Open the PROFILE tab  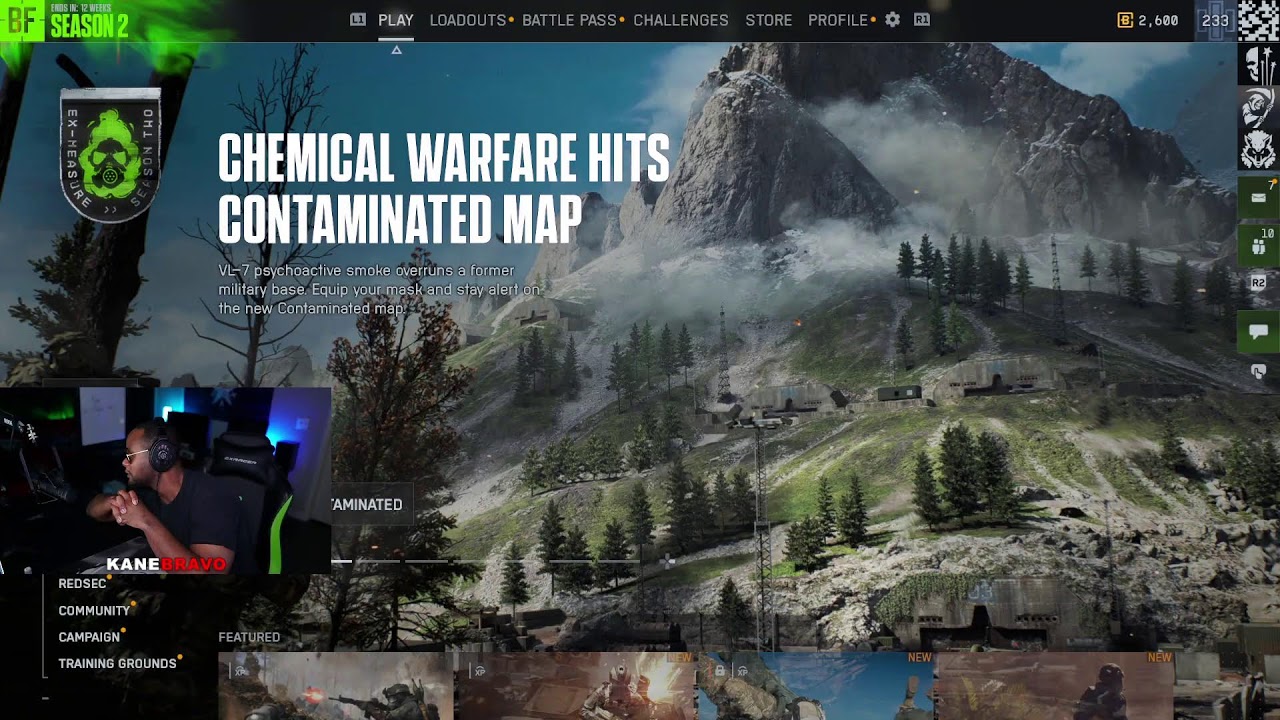pyautogui.click(x=838, y=20)
